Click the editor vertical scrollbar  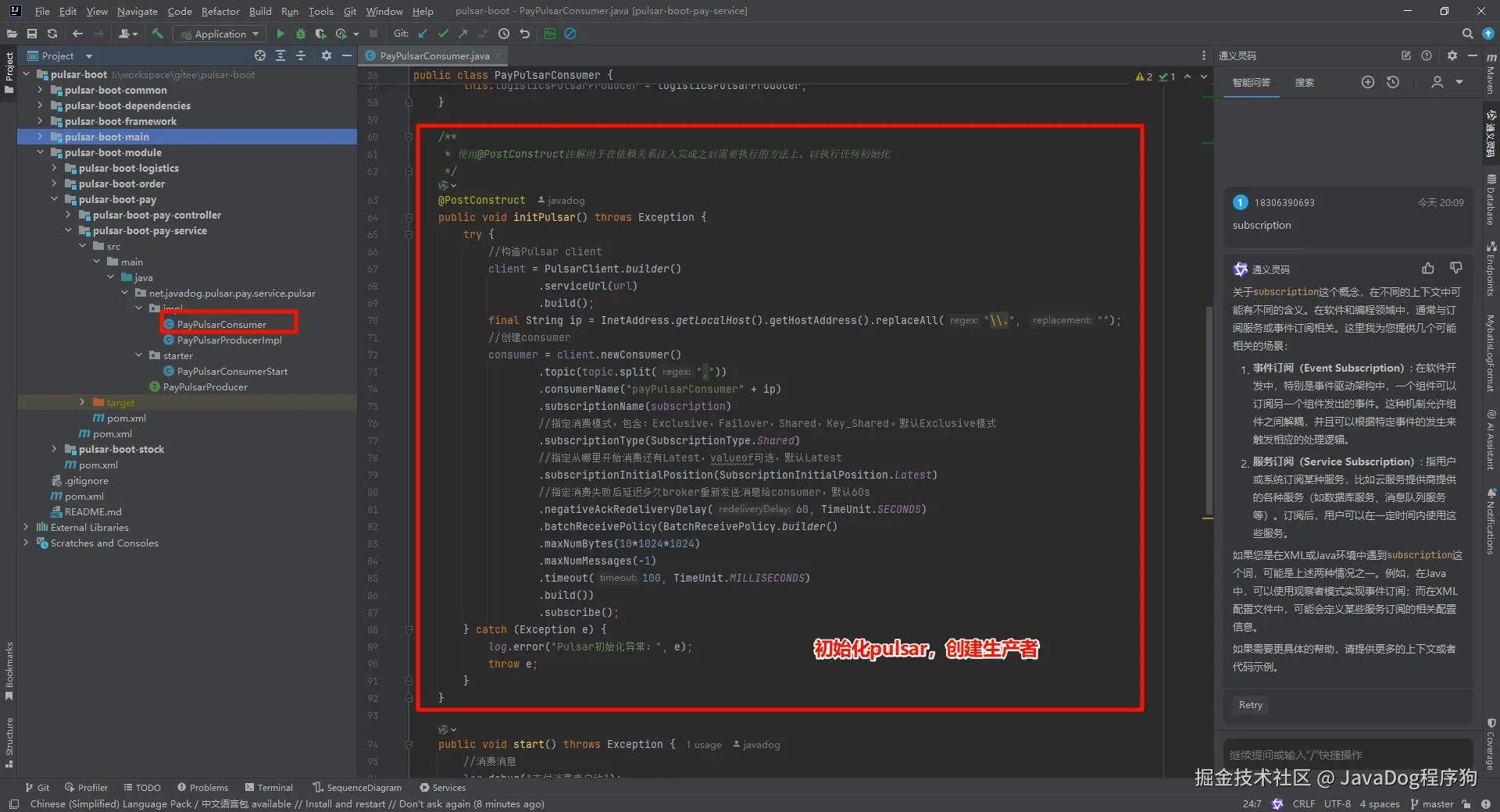(x=1208, y=409)
